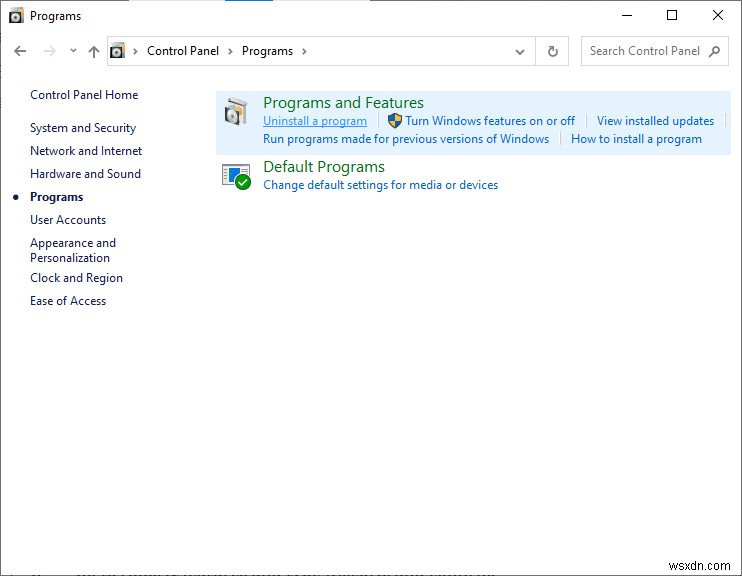742x576 pixels.
Task: Open Ease of Access category
Action: coord(68,301)
